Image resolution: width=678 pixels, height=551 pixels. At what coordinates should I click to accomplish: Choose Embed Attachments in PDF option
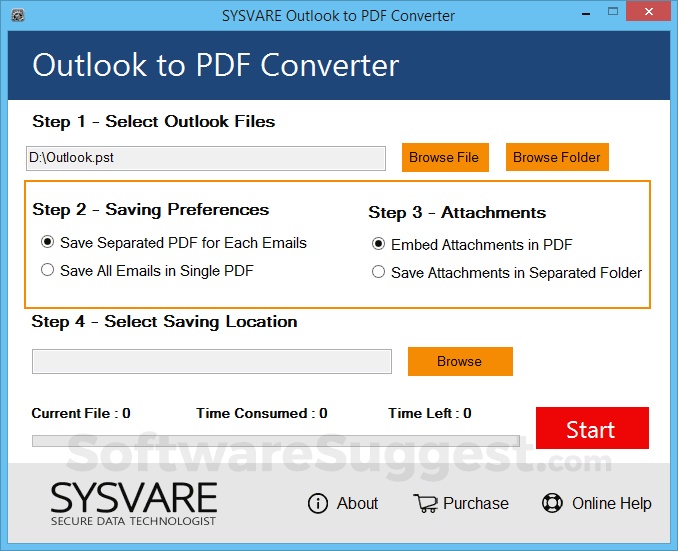[378, 244]
